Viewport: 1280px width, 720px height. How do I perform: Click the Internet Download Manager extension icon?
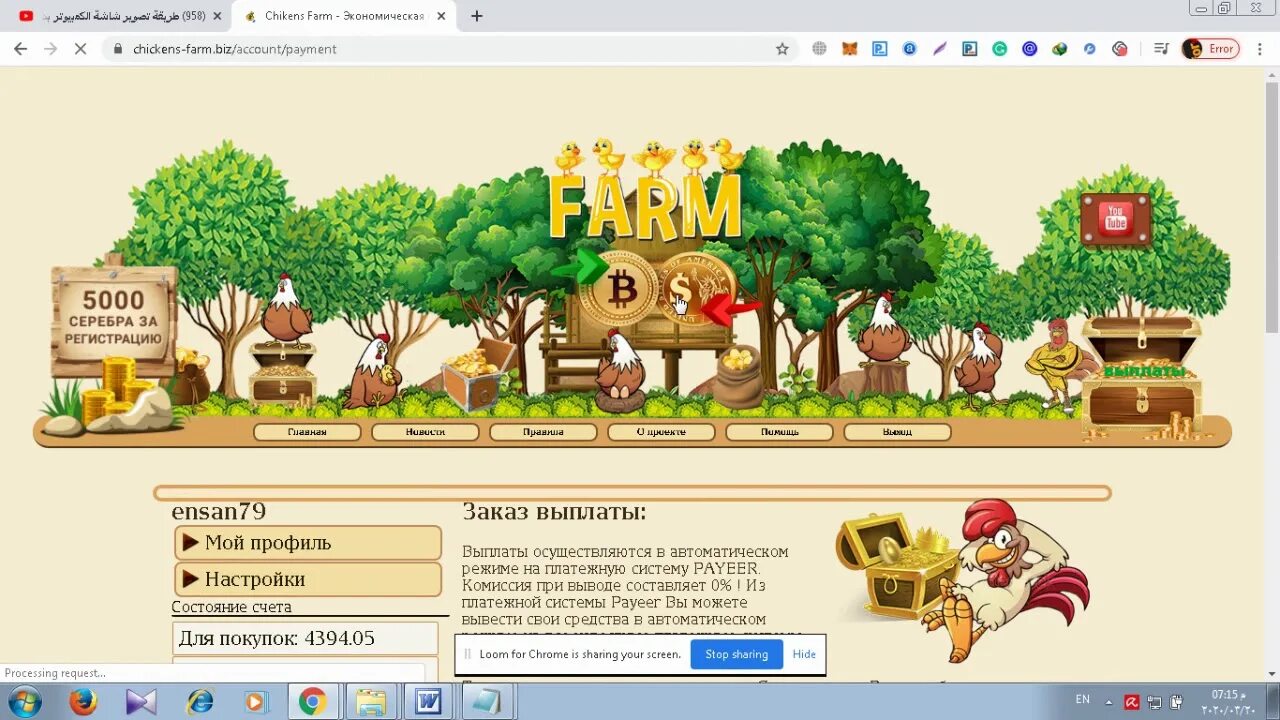click(x=1059, y=48)
